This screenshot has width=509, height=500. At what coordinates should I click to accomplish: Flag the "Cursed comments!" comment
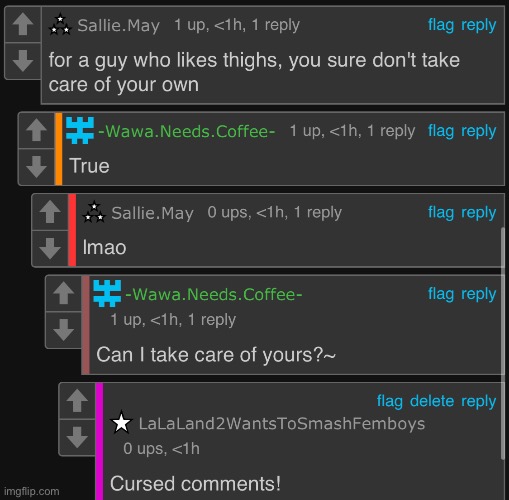point(390,401)
